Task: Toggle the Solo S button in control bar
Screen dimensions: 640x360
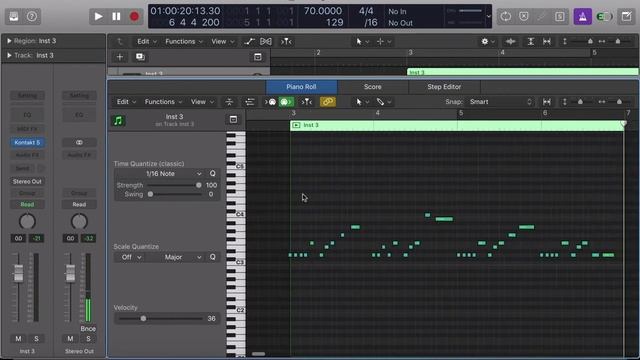Action: (x=560, y=16)
